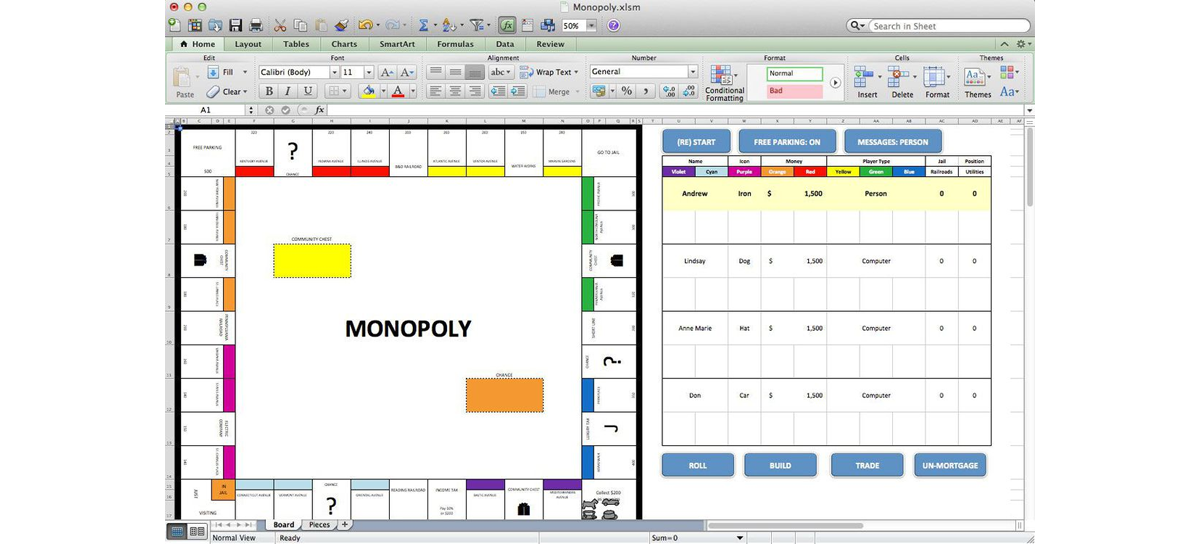Switch to the Layout ribbon tab
1200x544 pixels.
tap(248, 44)
